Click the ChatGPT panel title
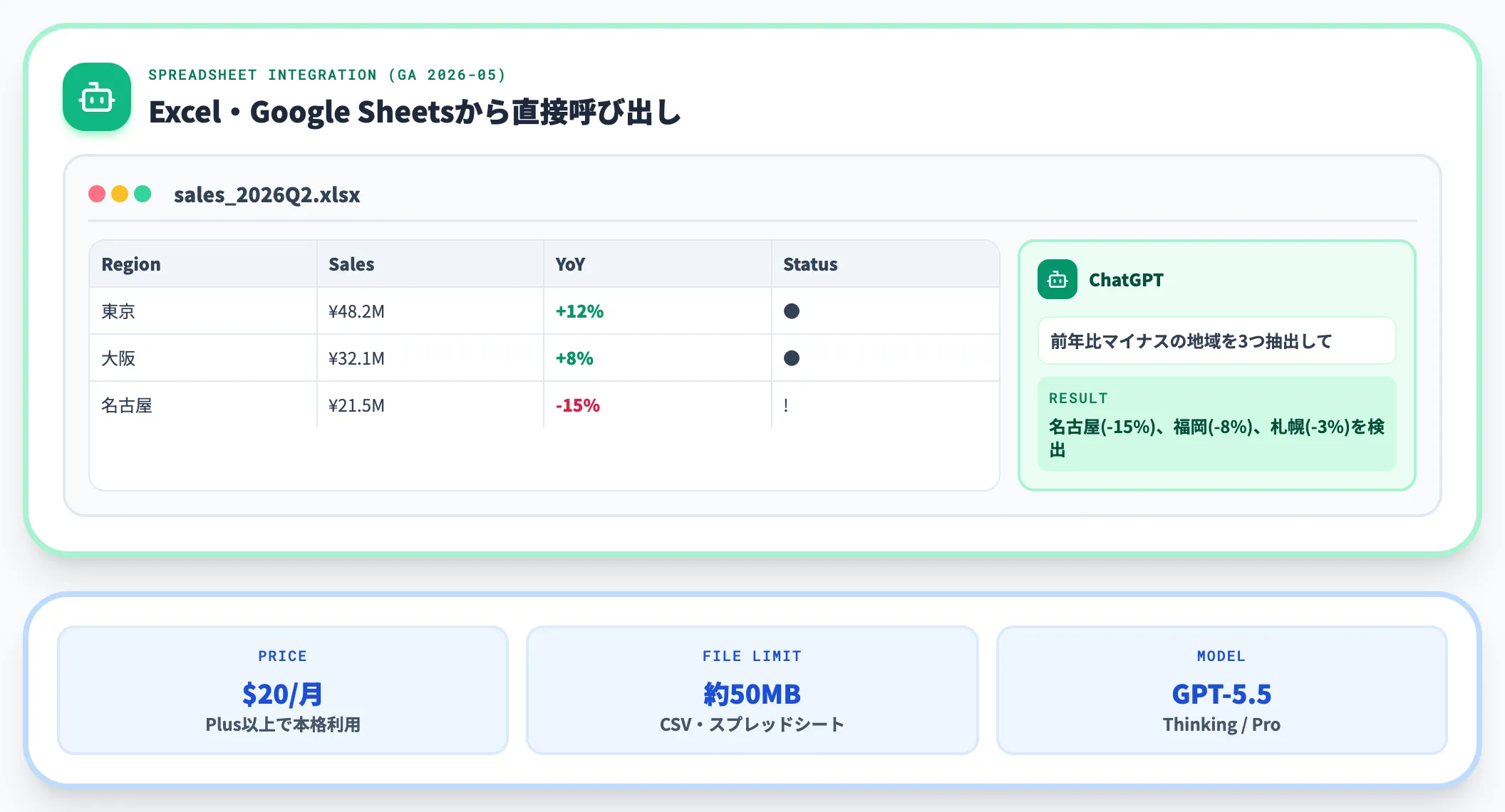 (x=1126, y=280)
